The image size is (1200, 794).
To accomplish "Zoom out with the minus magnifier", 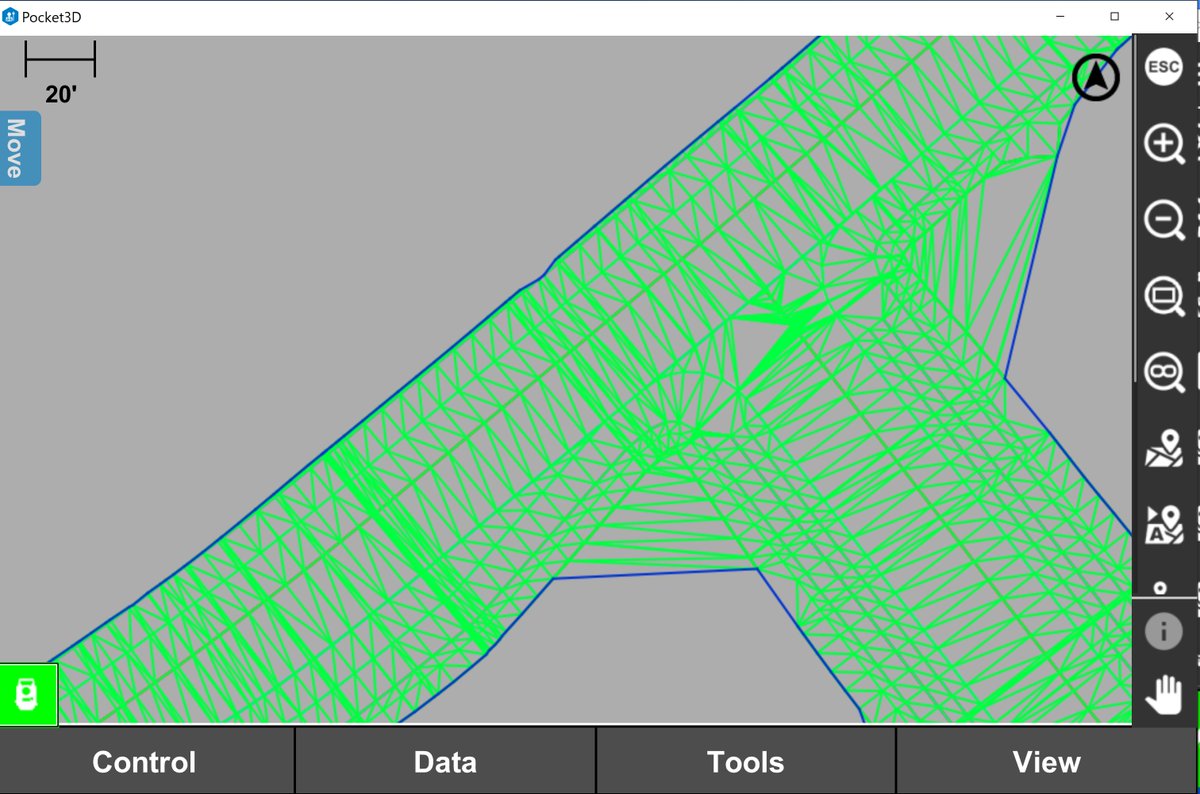I will coord(1164,219).
